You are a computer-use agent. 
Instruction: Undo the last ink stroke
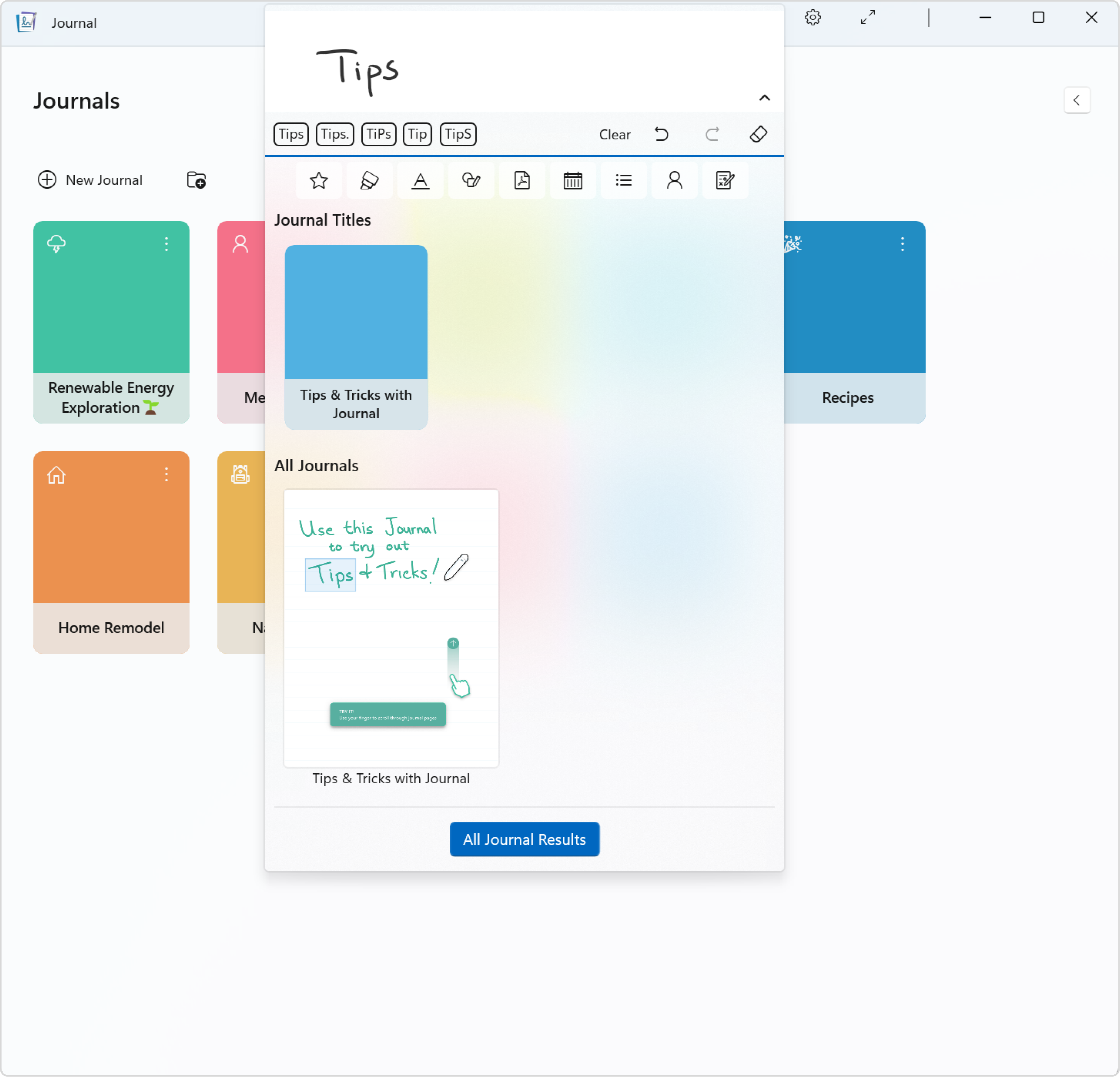click(x=661, y=134)
